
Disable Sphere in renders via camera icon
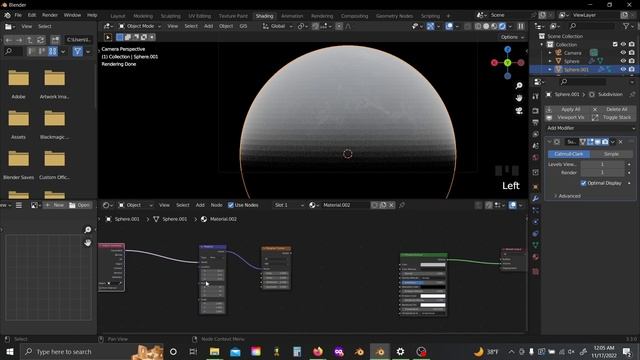pos(632,61)
